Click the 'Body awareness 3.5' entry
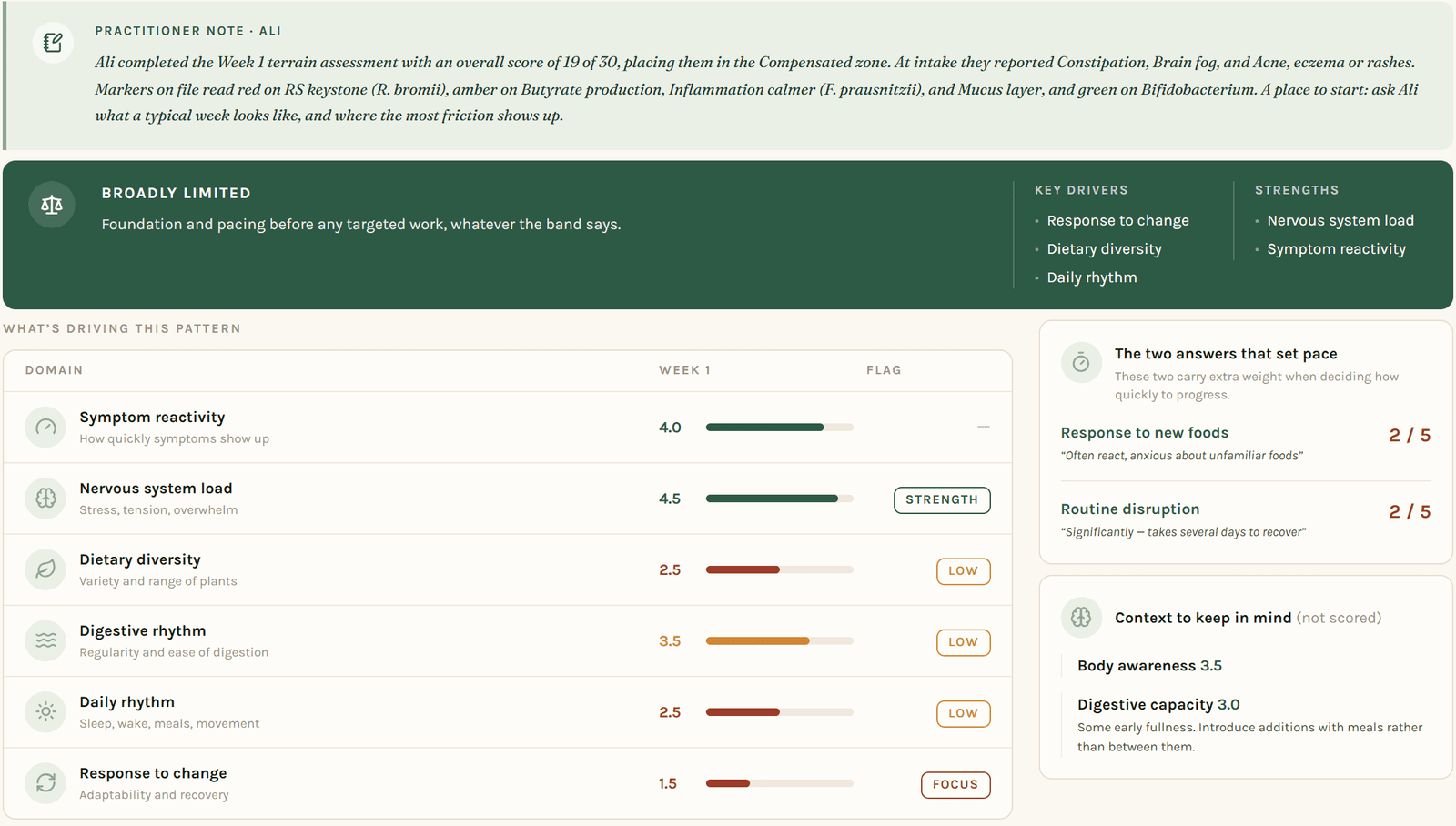Image resolution: width=1456 pixels, height=826 pixels. tap(1150, 666)
